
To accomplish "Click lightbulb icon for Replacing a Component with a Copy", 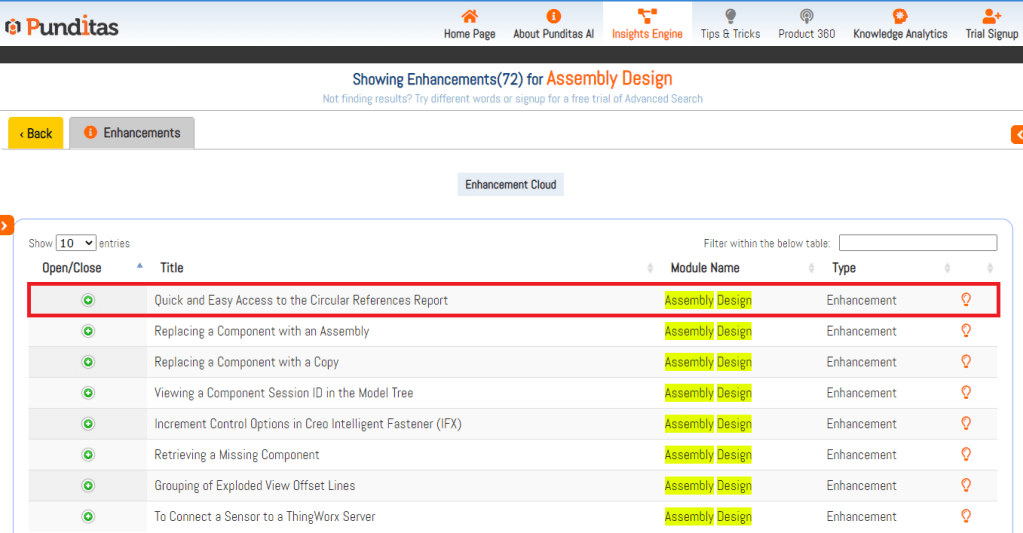I will tap(966, 362).
